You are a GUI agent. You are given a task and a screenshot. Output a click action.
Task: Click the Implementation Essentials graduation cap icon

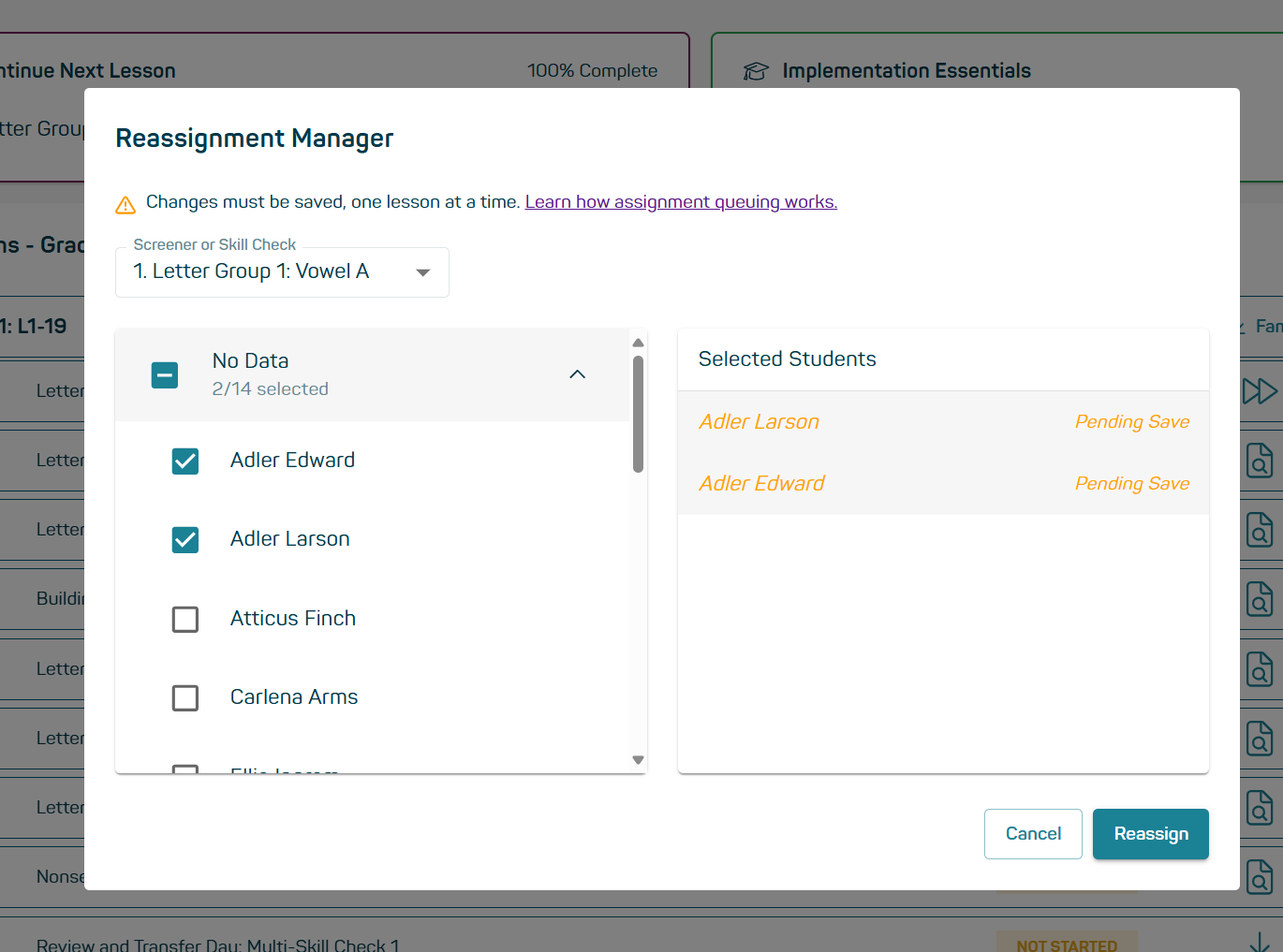coord(756,71)
